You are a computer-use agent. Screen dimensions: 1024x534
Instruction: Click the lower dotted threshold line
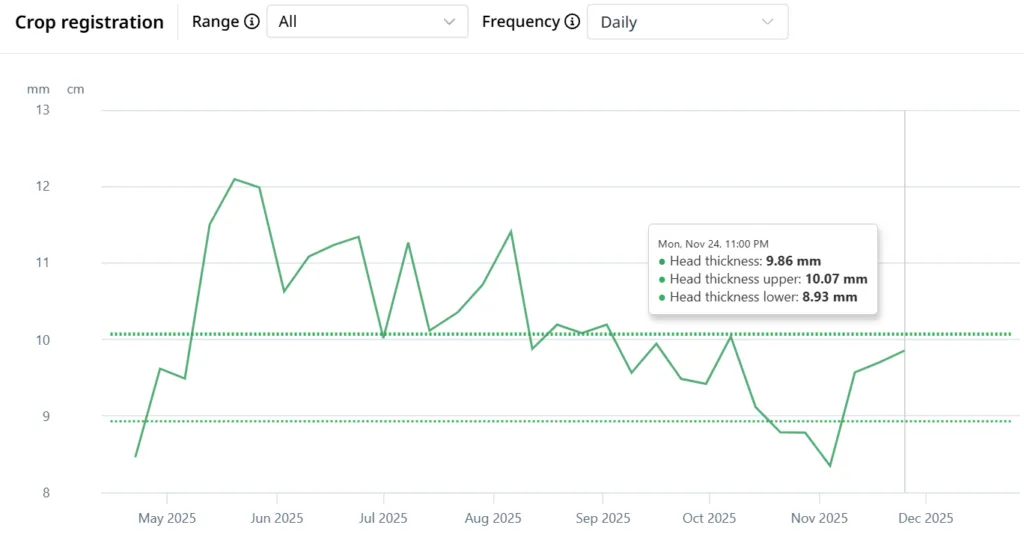(560, 421)
